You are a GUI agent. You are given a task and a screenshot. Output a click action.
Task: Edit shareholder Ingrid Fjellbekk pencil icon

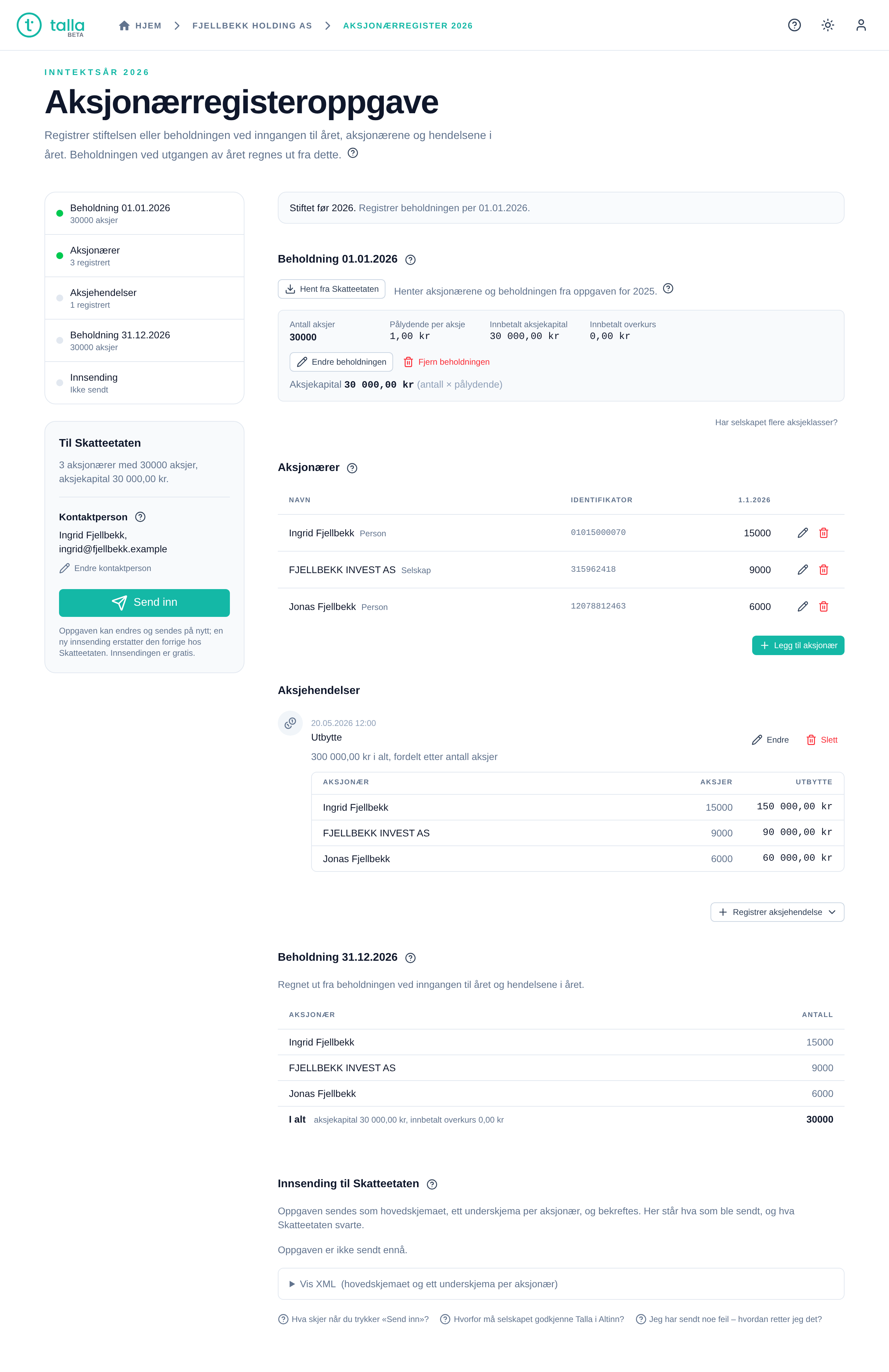(x=803, y=533)
